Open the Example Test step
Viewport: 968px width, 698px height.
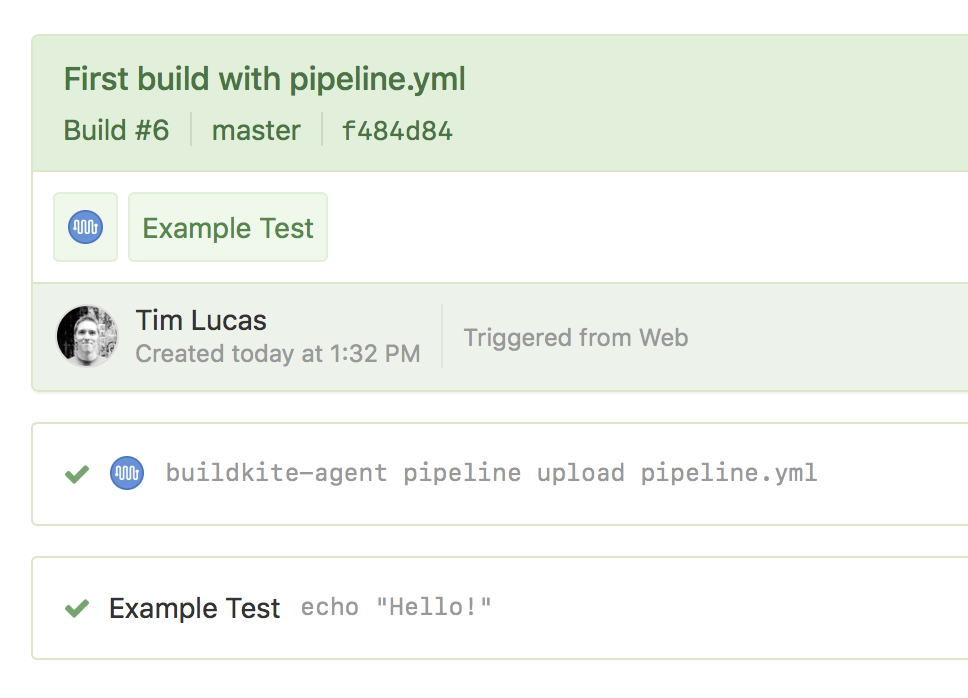point(227,227)
